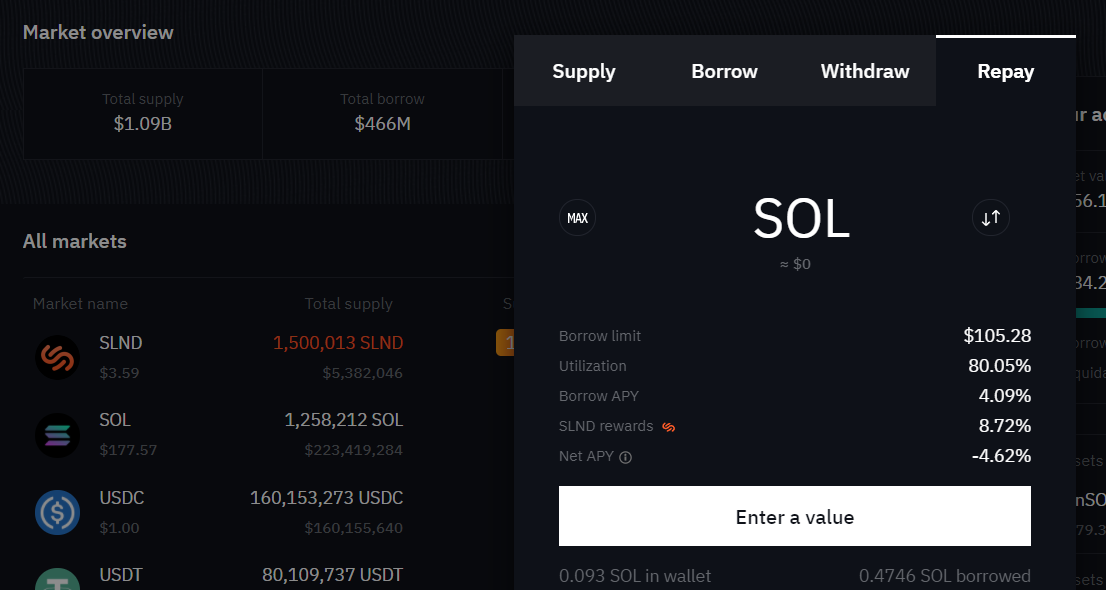Click the USDT market name

pos(121,576)
